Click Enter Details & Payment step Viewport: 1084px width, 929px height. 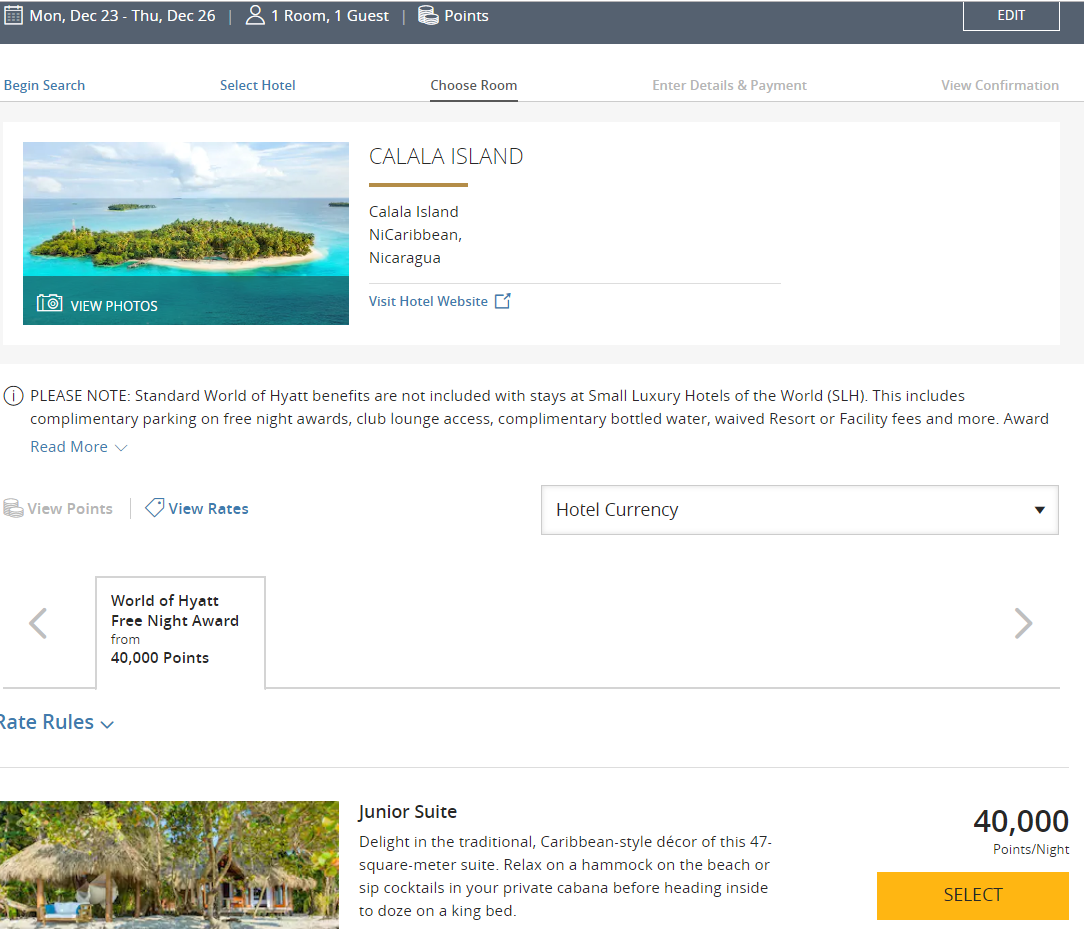[x=729, y=85]
